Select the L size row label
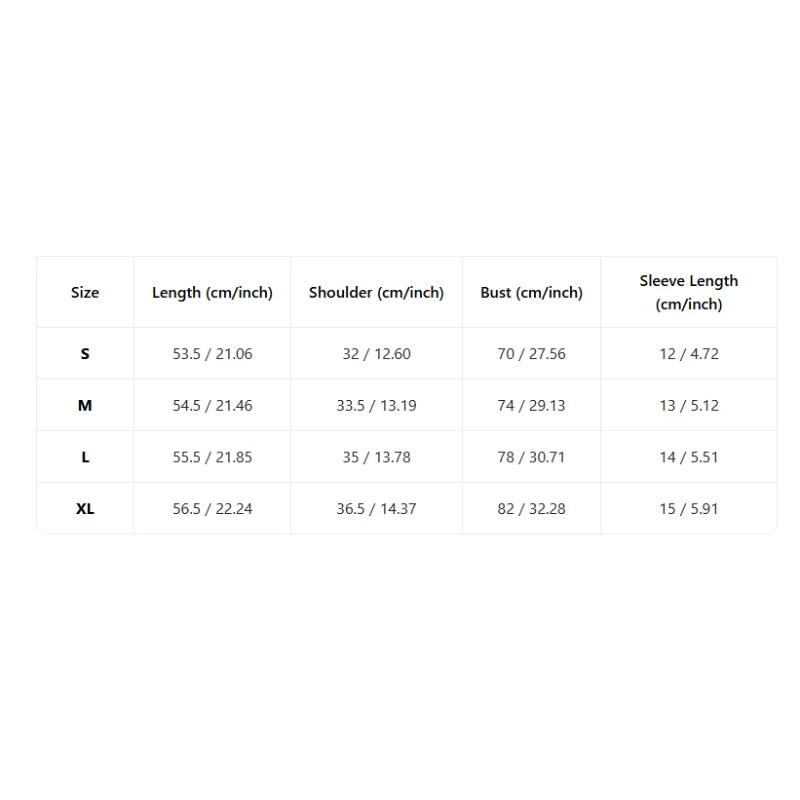Screen dimensions: 800x800 pyautogui.click(x=85, y=457)
